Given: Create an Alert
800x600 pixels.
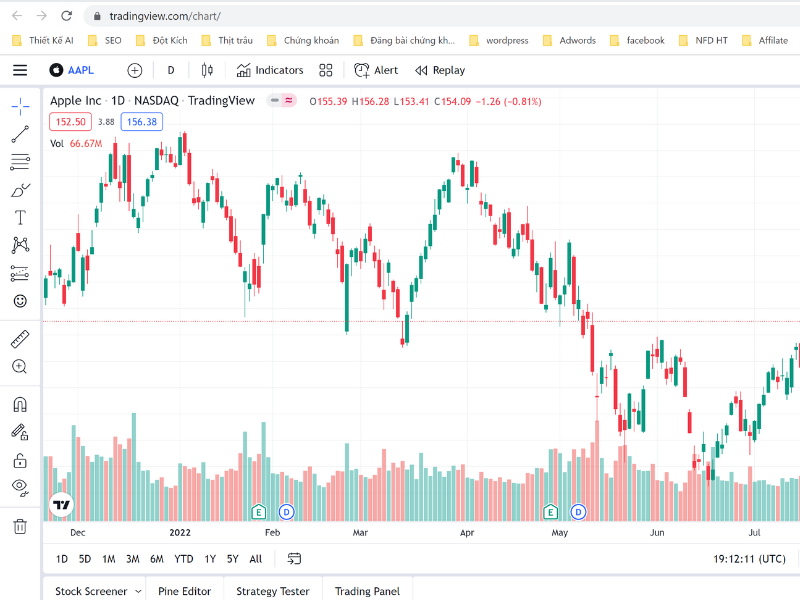Looking at the screenshot, I should point(376,70).
